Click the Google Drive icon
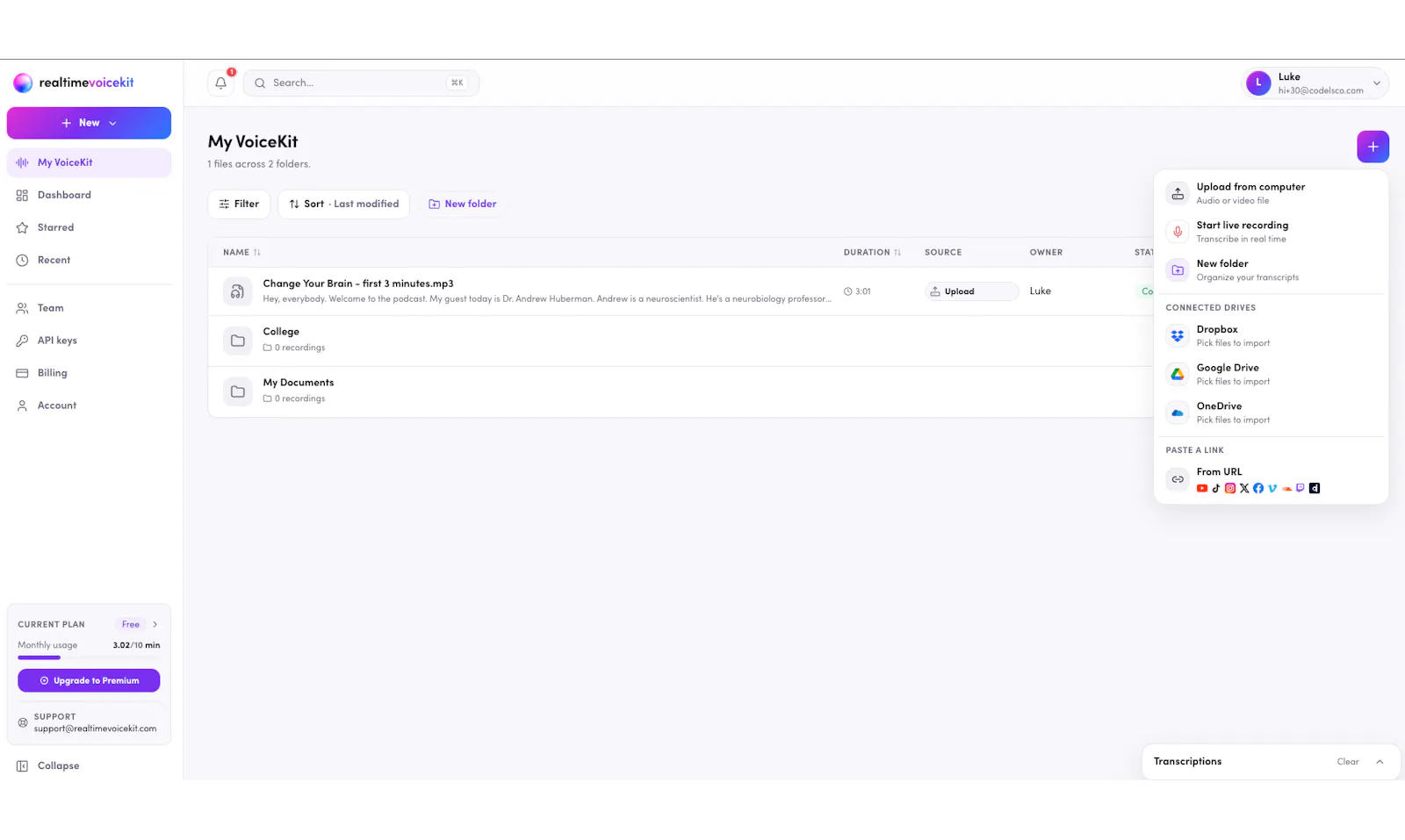This screenshot has height=840, width=1405. 1178,375
